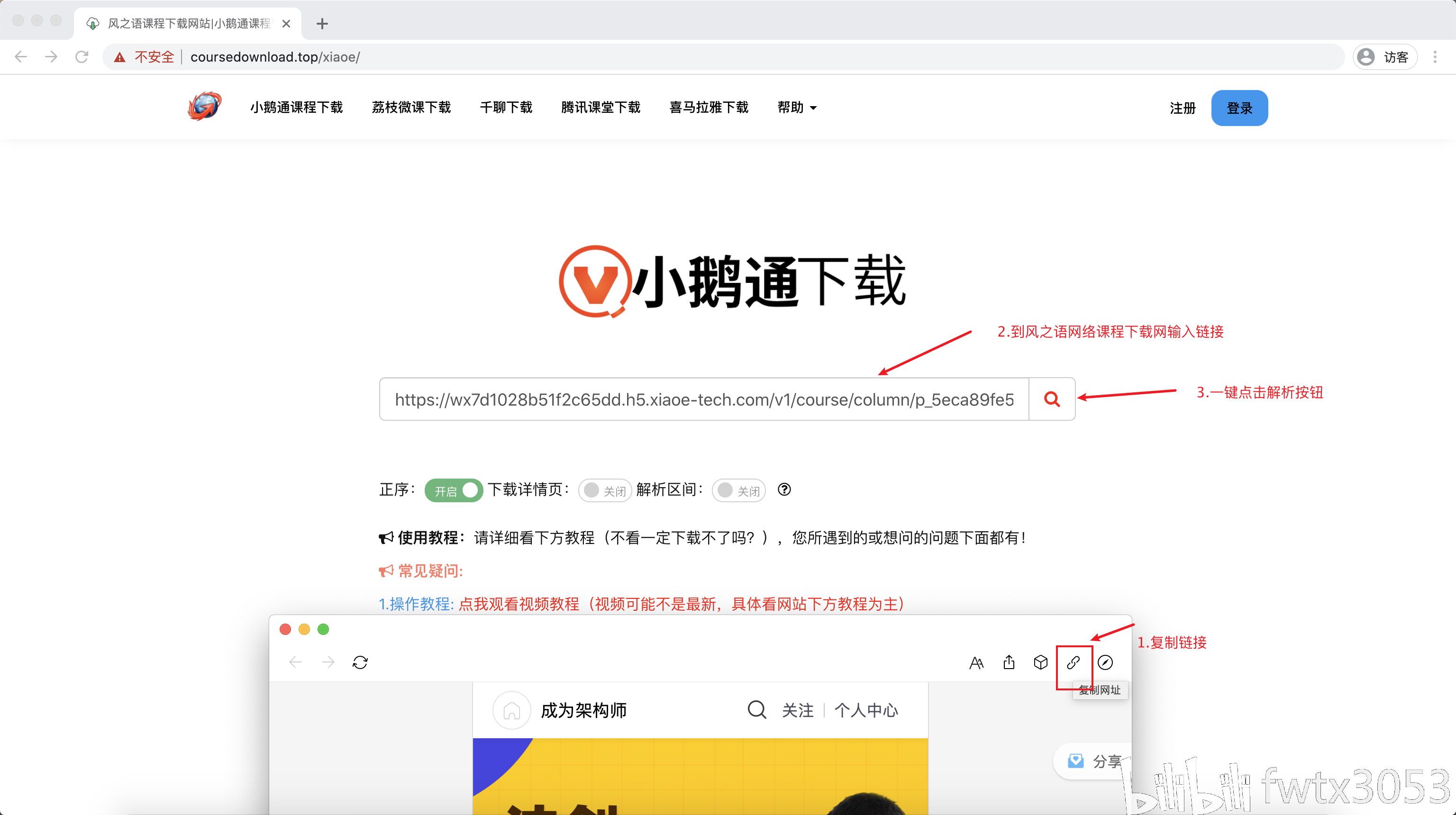Click the block/restrict icon in mini browser

click(x=1105, y=662)
